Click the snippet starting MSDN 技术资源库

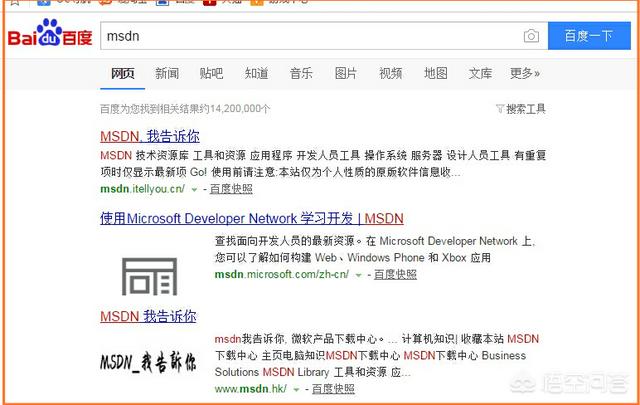point(323,163)
